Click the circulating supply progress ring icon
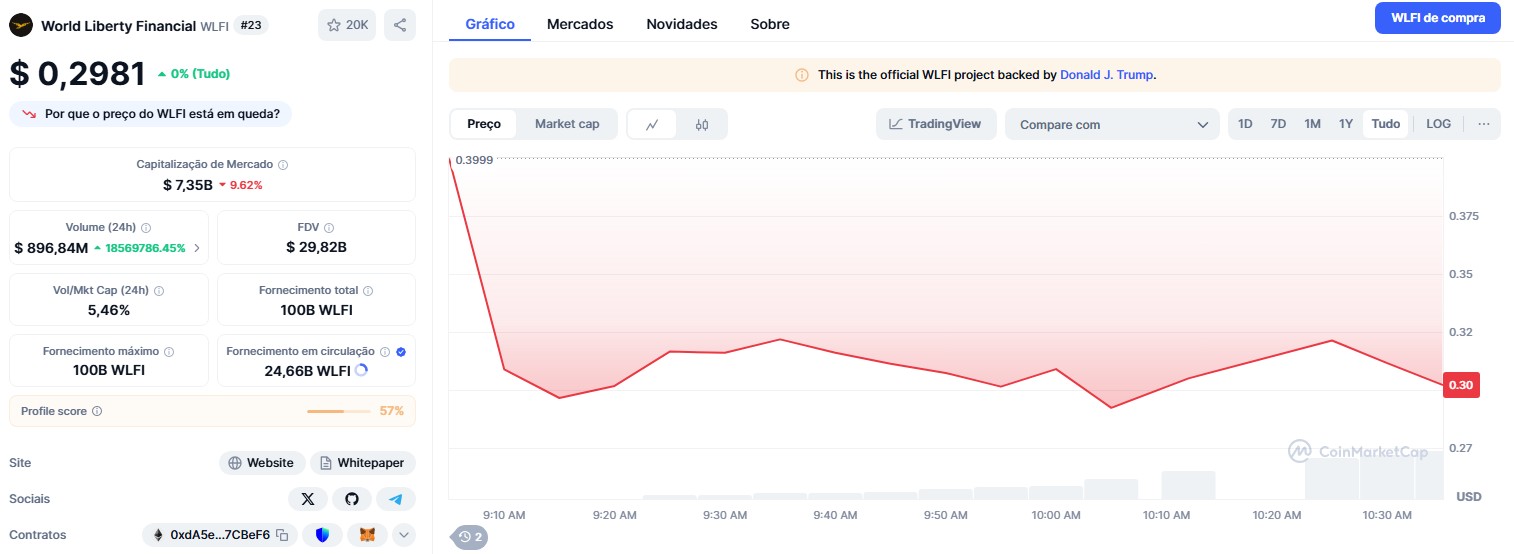 (x=361, y=370)
